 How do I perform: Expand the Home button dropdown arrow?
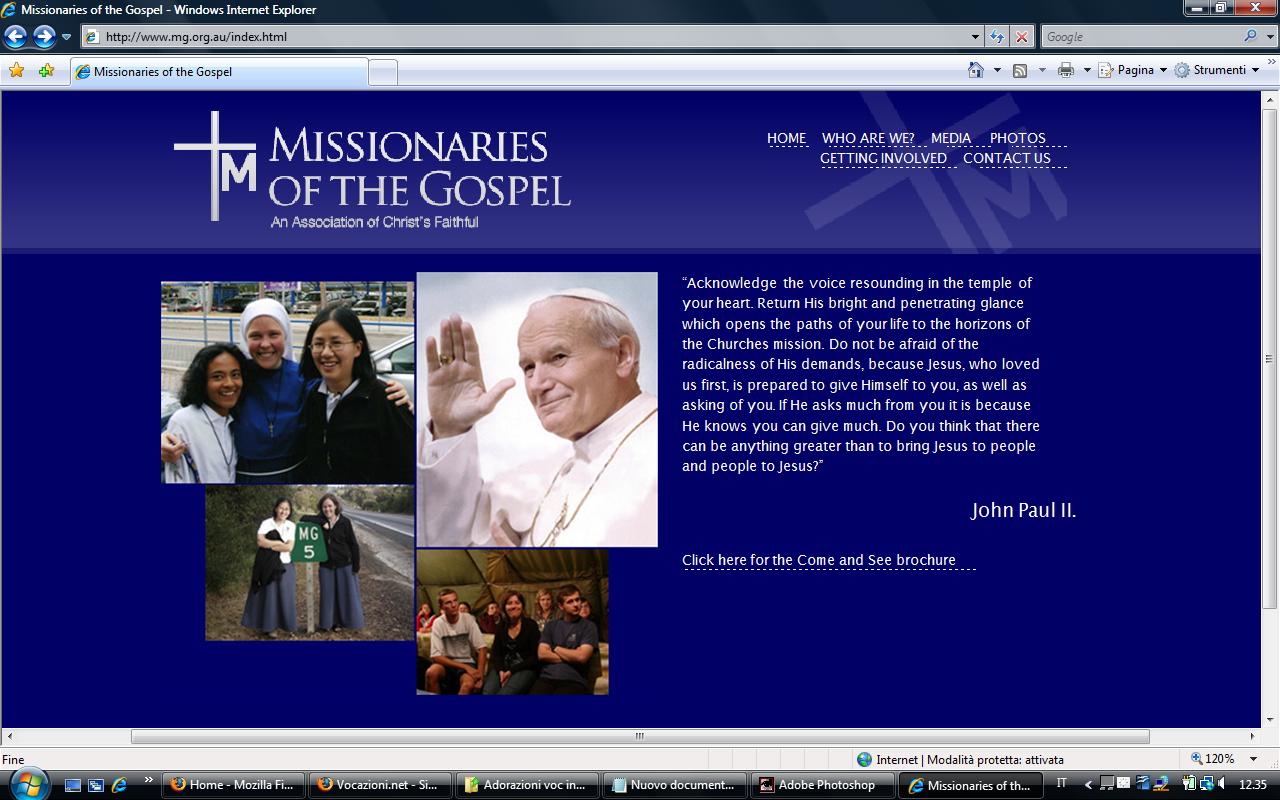coord(997,70)
